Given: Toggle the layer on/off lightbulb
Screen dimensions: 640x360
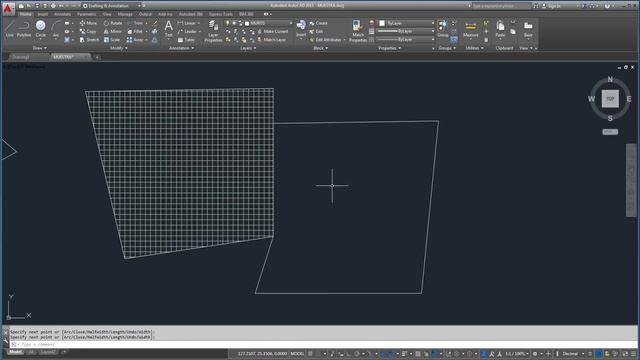Looking at the screenshot, I should tap(228, 23).
